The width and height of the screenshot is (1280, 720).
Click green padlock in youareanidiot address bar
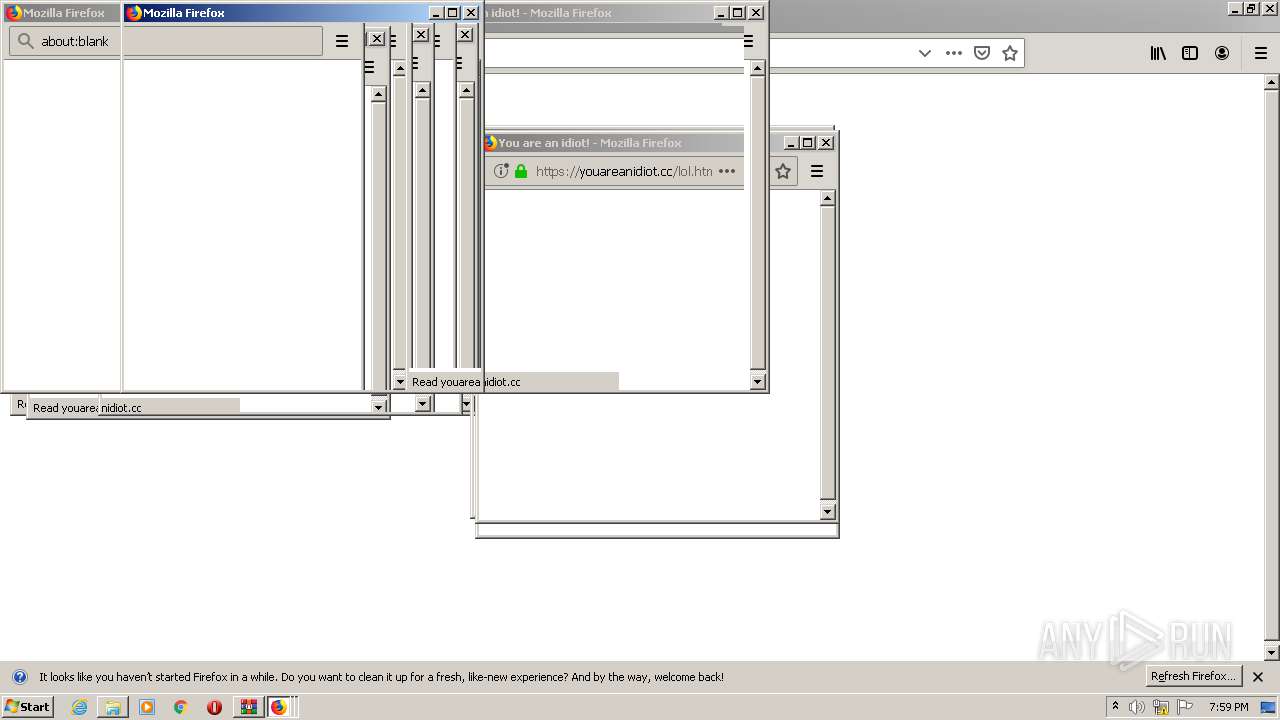(521, 171)
